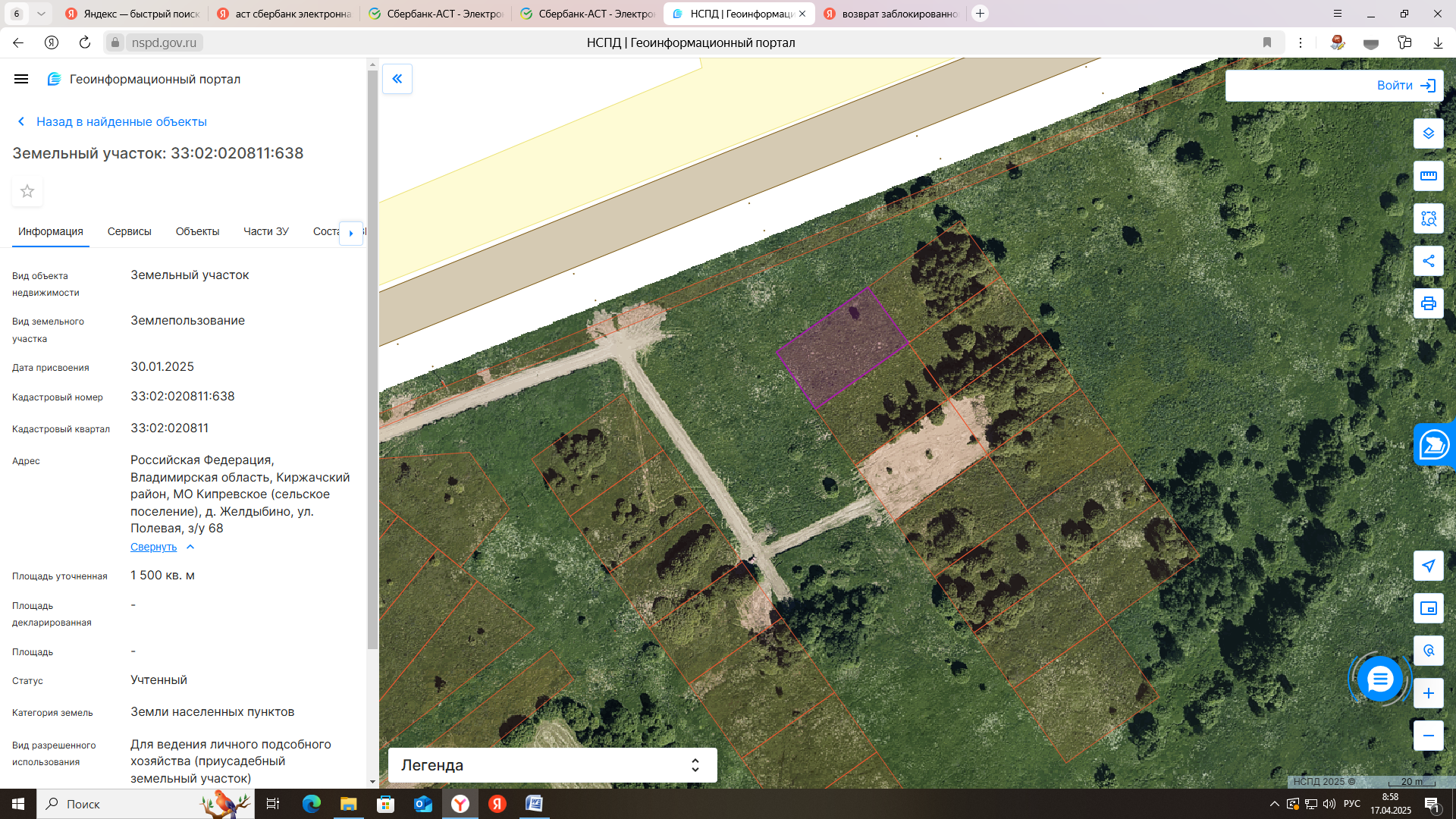Toggle the overview mini-map button
The height and width of the screenshot is (819, 1456).
click(x=1428, y=608)
